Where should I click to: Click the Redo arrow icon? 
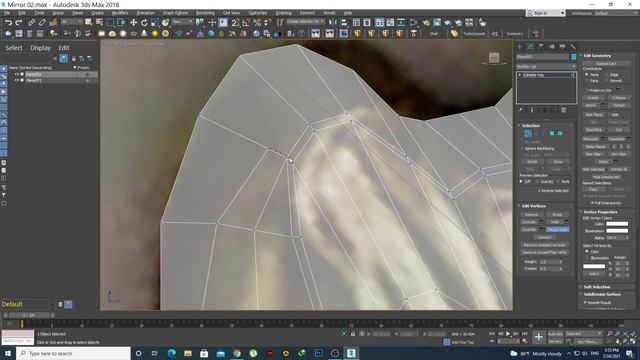(x=19, y=22)
